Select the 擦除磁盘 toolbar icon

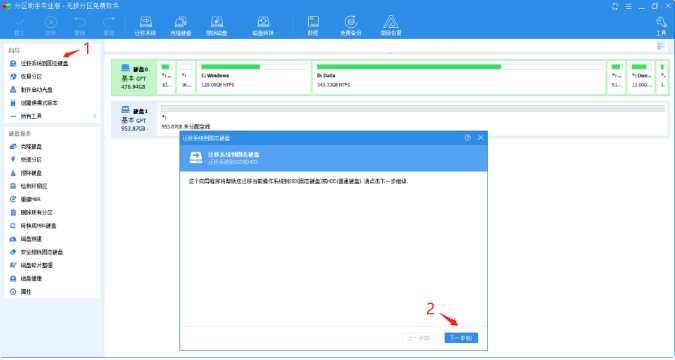217,26
